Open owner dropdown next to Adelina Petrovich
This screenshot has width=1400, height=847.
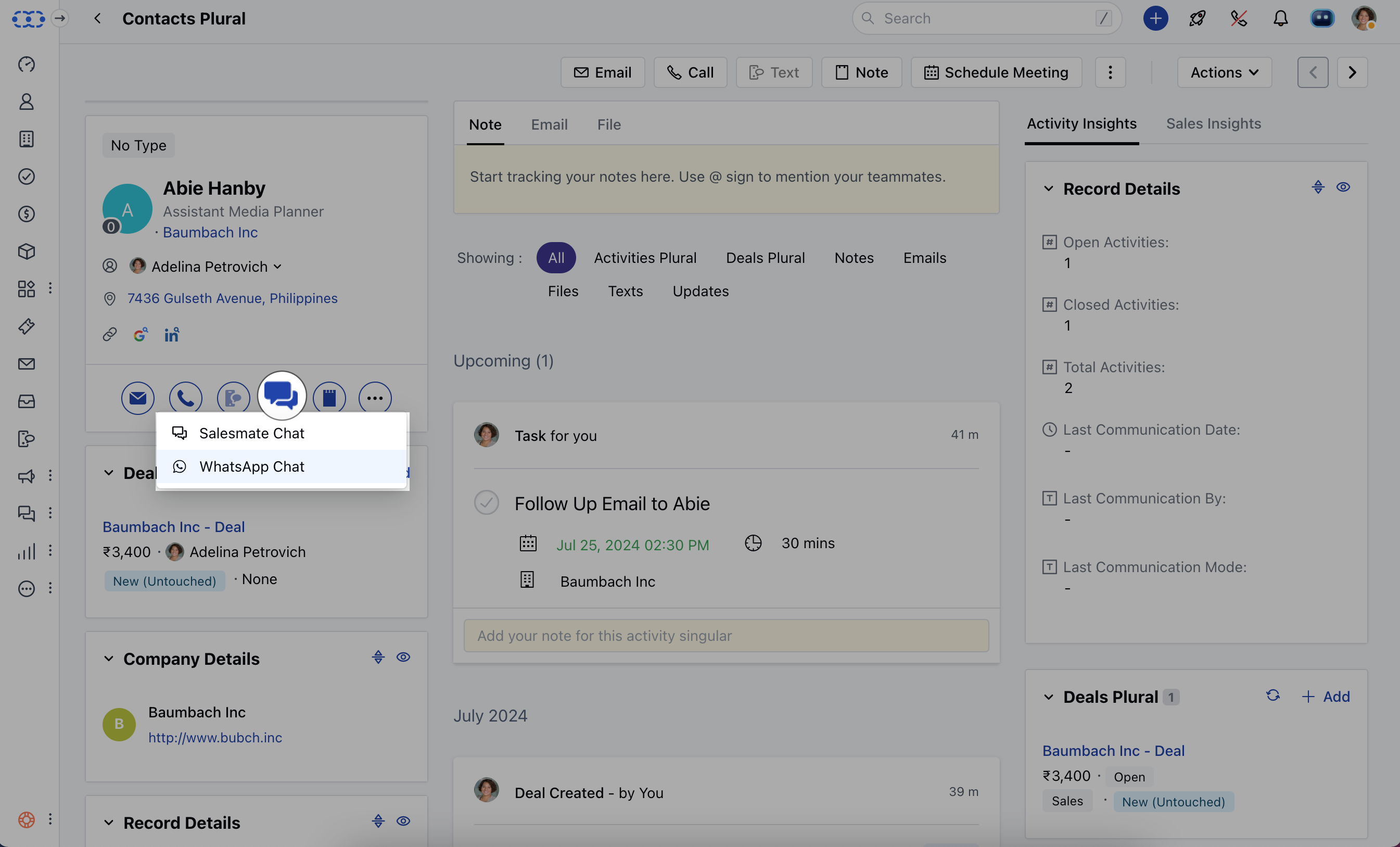pyautogui.click(x=277, y=267)
